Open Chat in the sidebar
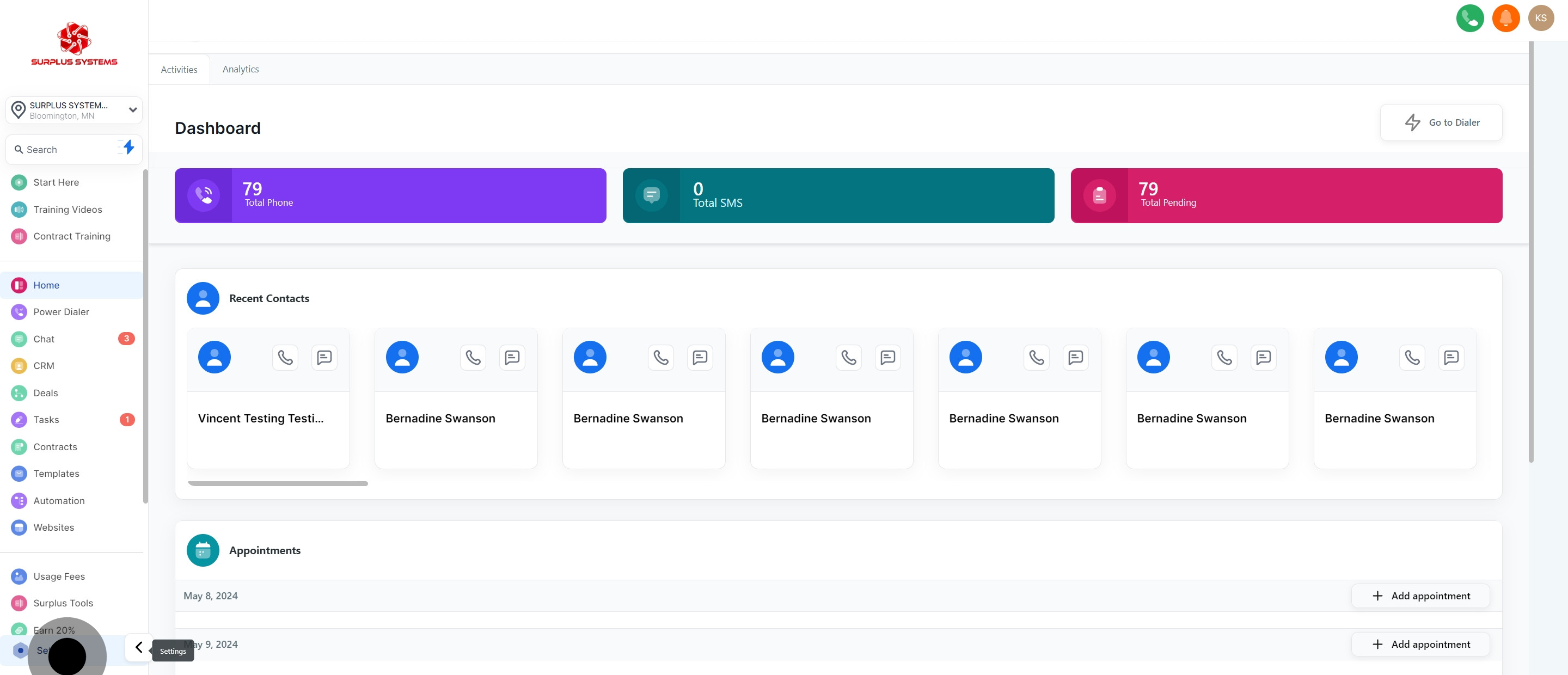Screen dimensions: 1568x675 pyautogui.click(x=44, y=339)
